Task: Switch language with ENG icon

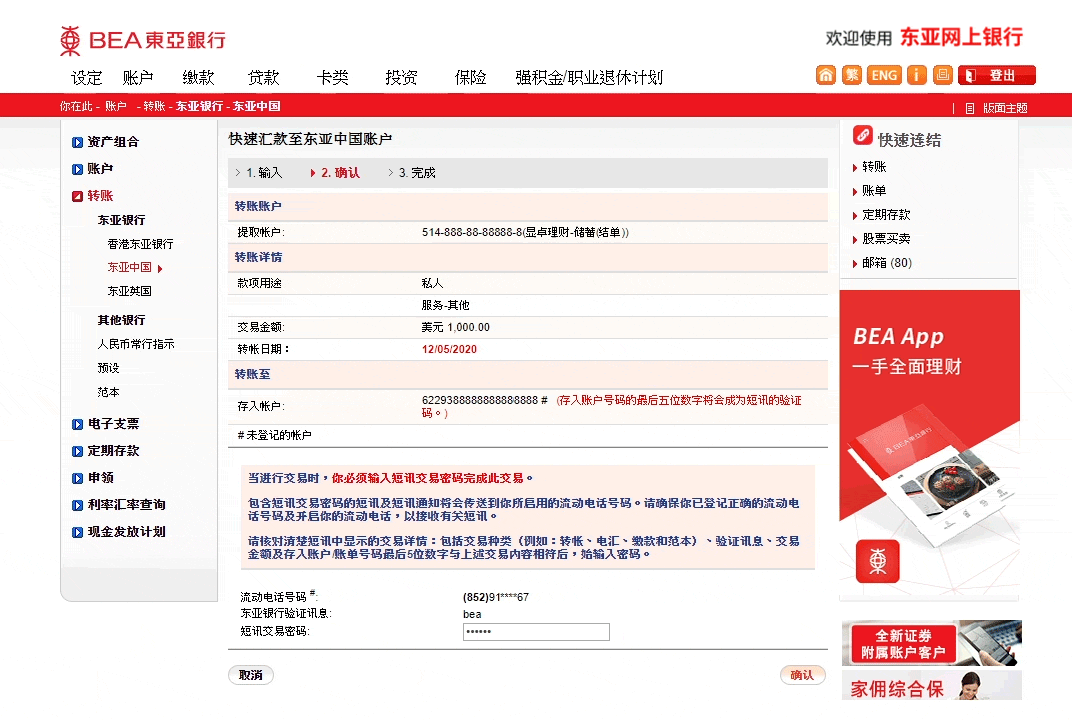Action: coord(884,75)
